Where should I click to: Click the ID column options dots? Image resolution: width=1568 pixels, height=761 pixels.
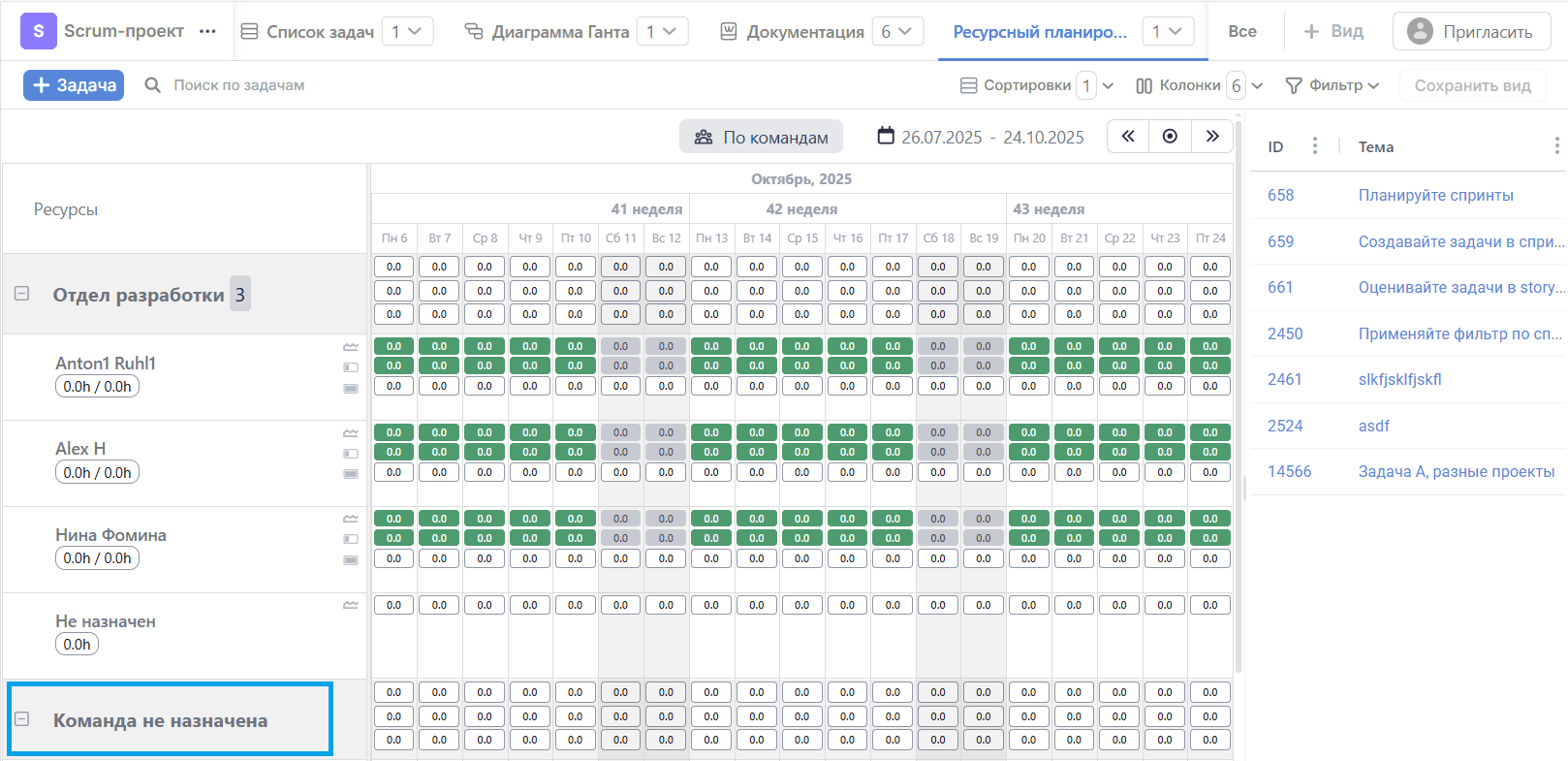[1314, 146]
